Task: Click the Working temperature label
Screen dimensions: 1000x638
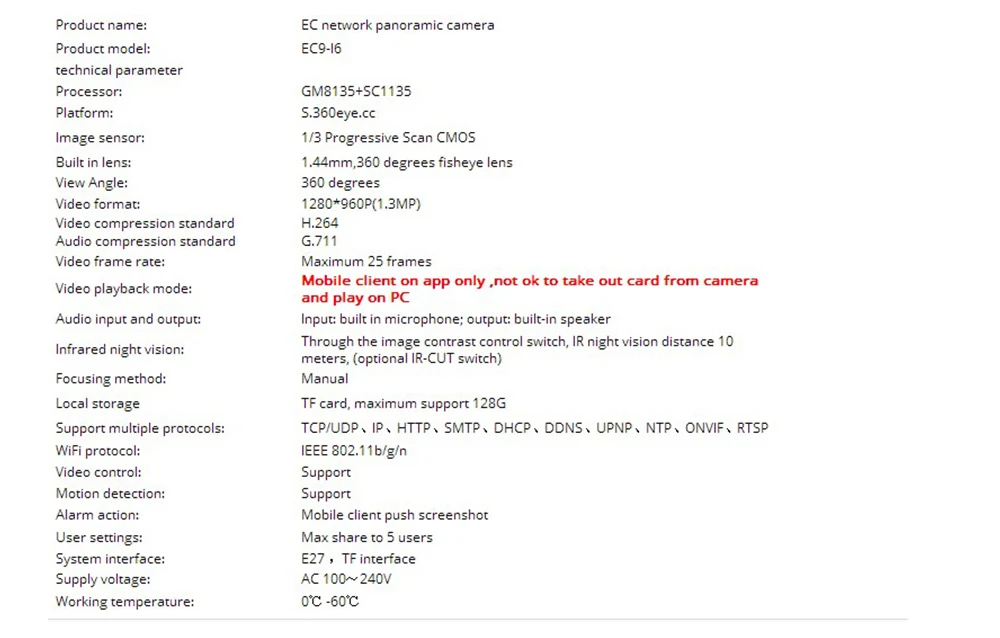Action: 124,602
